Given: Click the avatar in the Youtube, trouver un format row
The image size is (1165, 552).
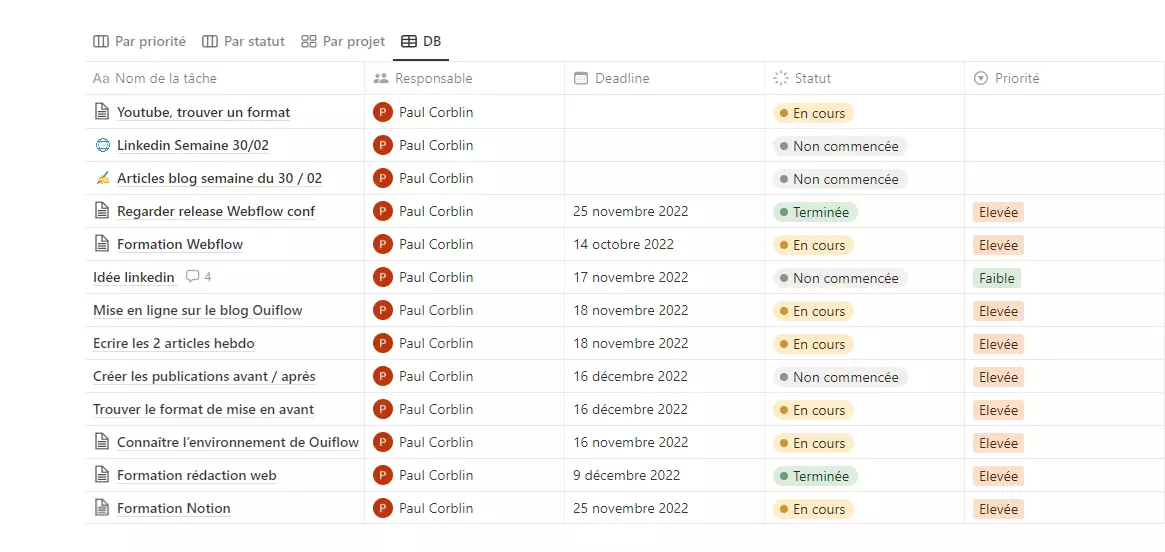Looking at the screenshot, I should tap(383, 112).
